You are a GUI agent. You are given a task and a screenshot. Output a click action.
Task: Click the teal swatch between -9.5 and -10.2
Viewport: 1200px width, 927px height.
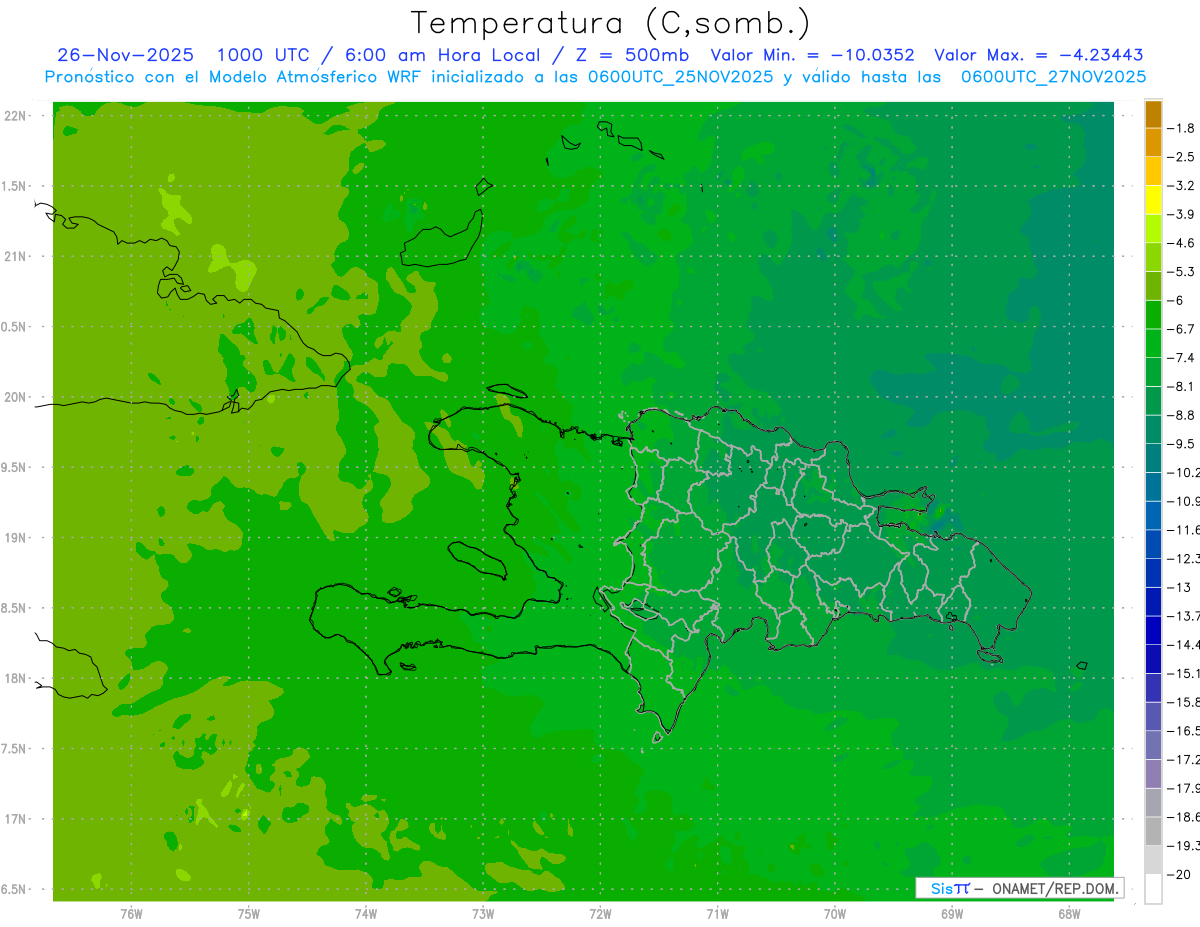coord(1153,458)
